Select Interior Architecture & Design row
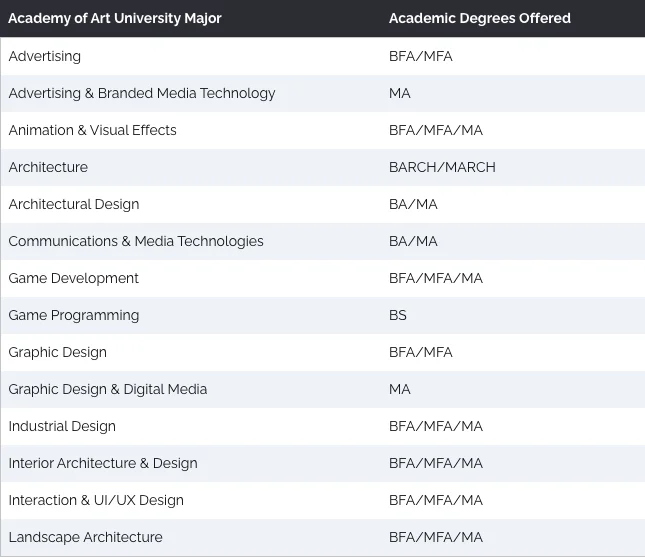Image resolution: width=645 pixels, height=557 pixels. pyautogui.click(x=103, y=463)
